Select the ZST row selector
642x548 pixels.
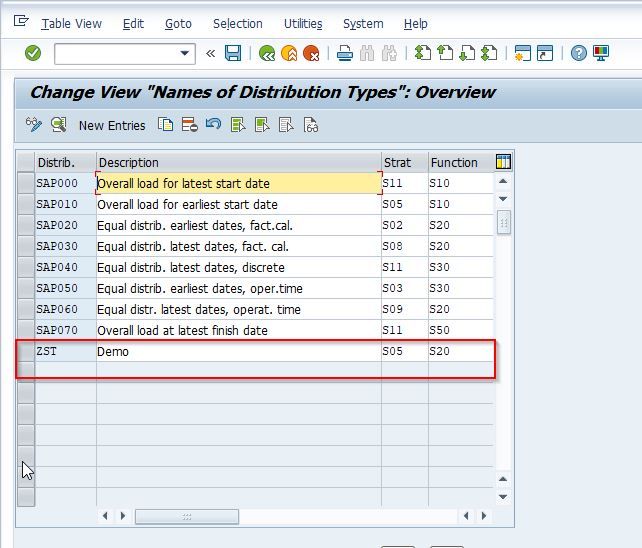tap(26, 351)
